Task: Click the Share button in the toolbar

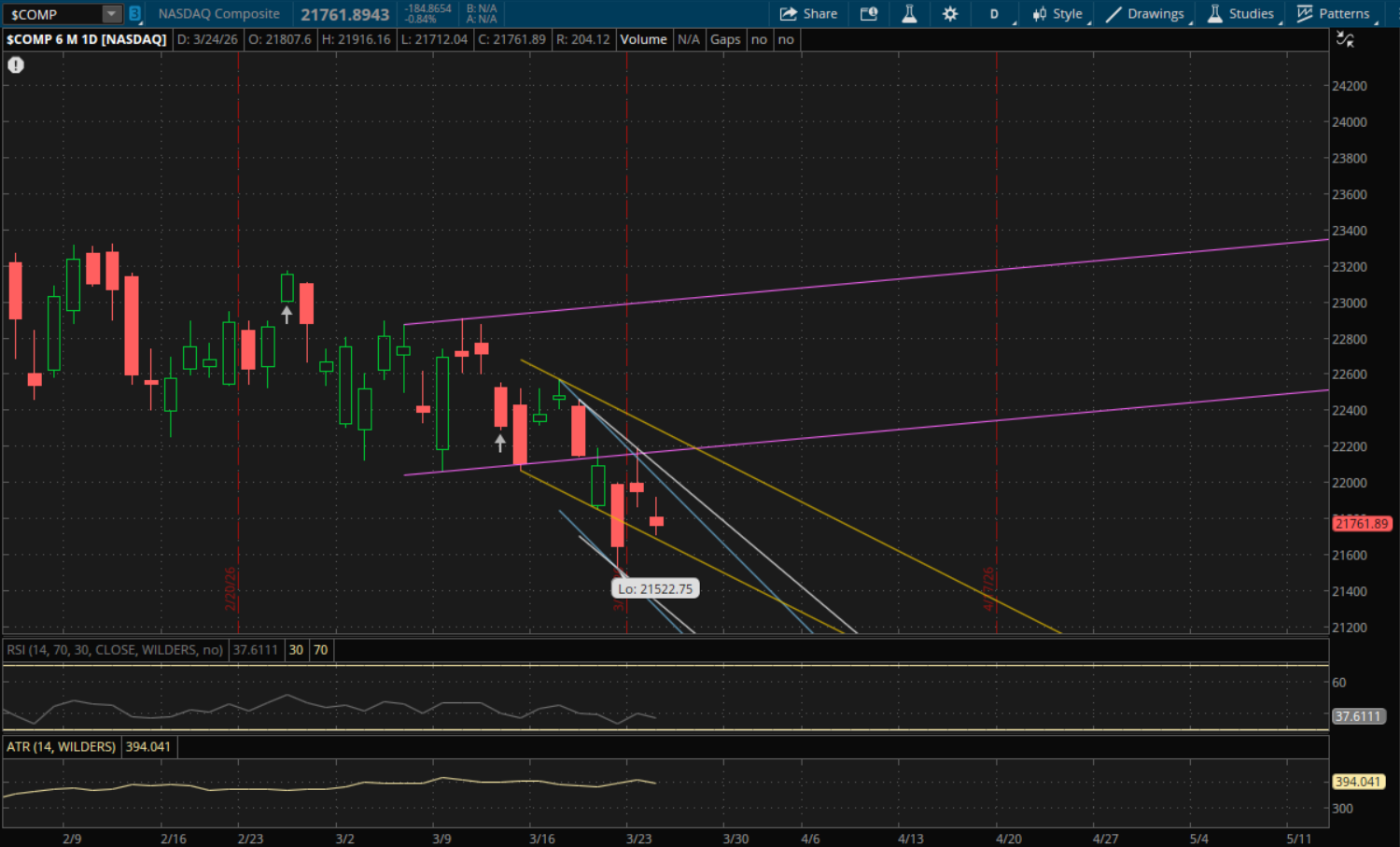Action: coord(808,14)
